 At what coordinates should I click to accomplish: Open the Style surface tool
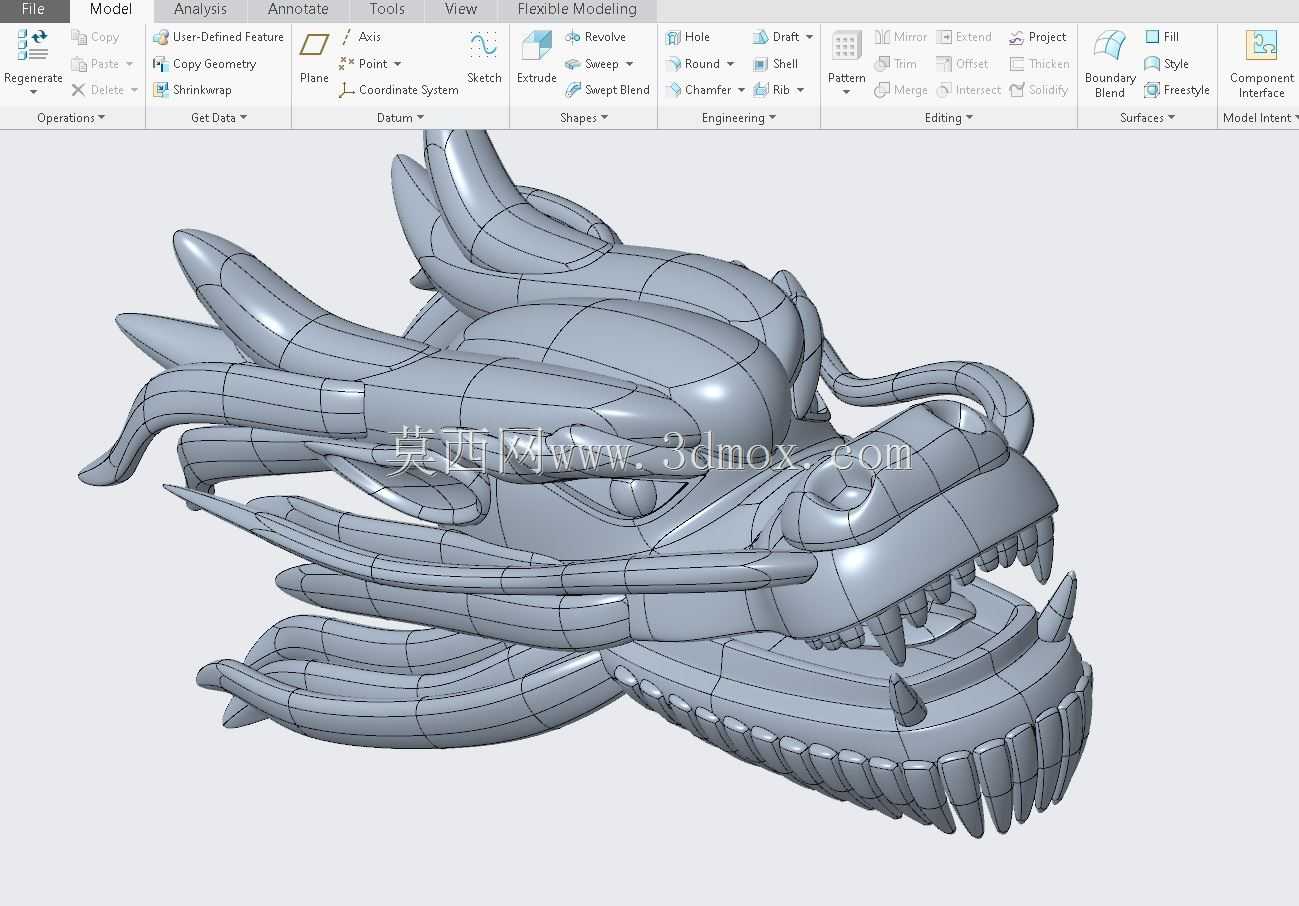click(x=1167, y=64)
